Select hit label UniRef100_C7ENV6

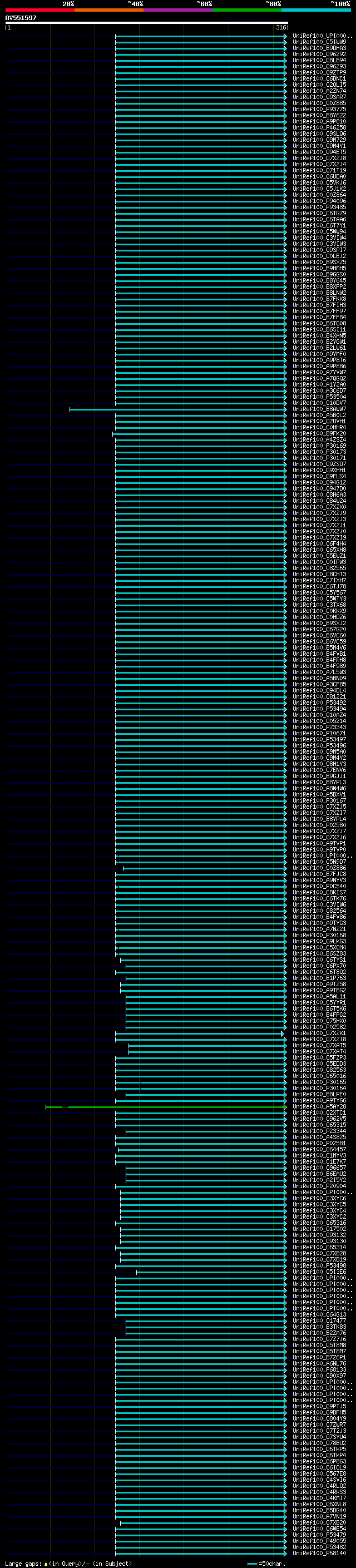coord(319,770)
